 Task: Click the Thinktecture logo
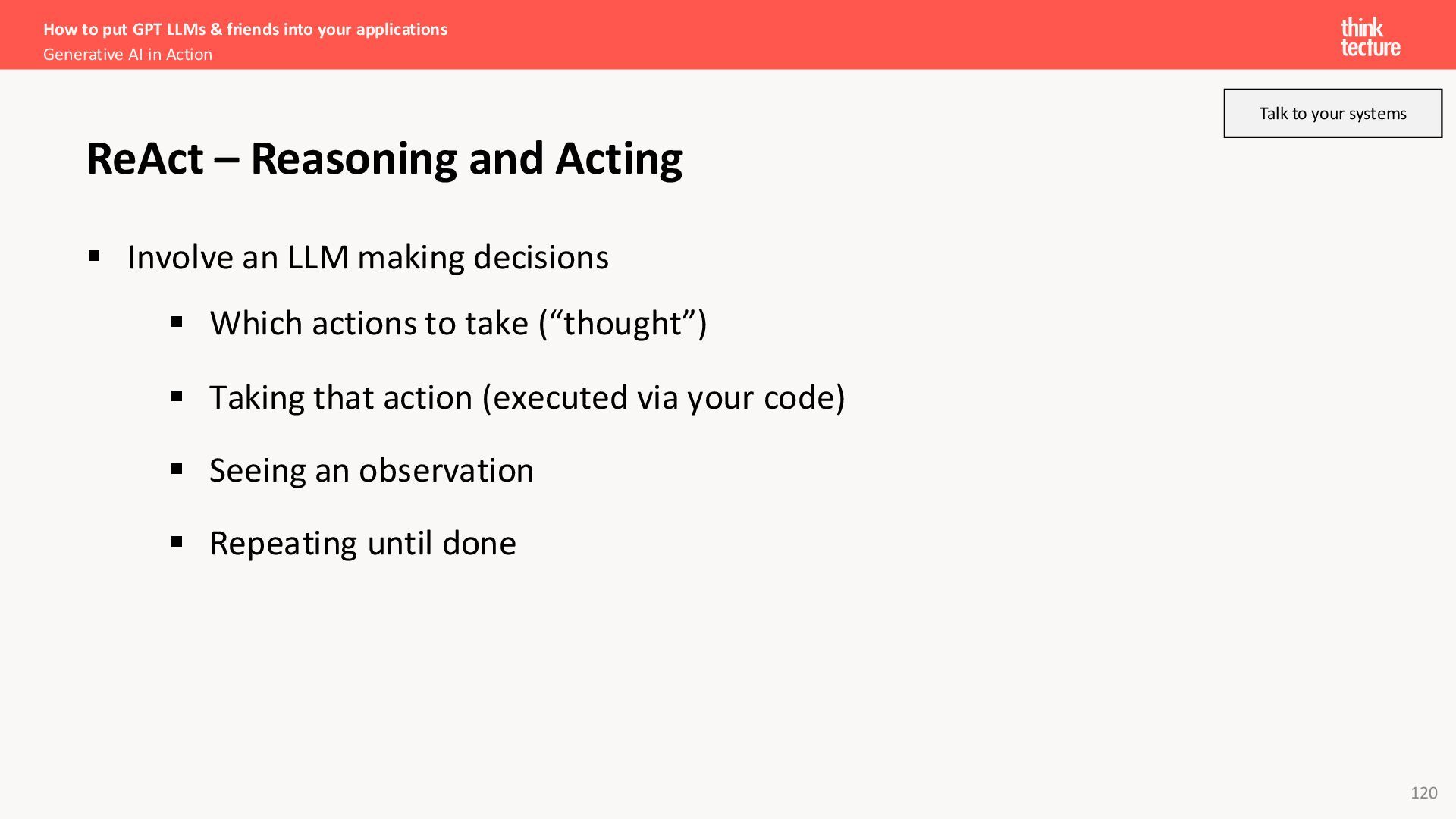tap(1370, 37)
